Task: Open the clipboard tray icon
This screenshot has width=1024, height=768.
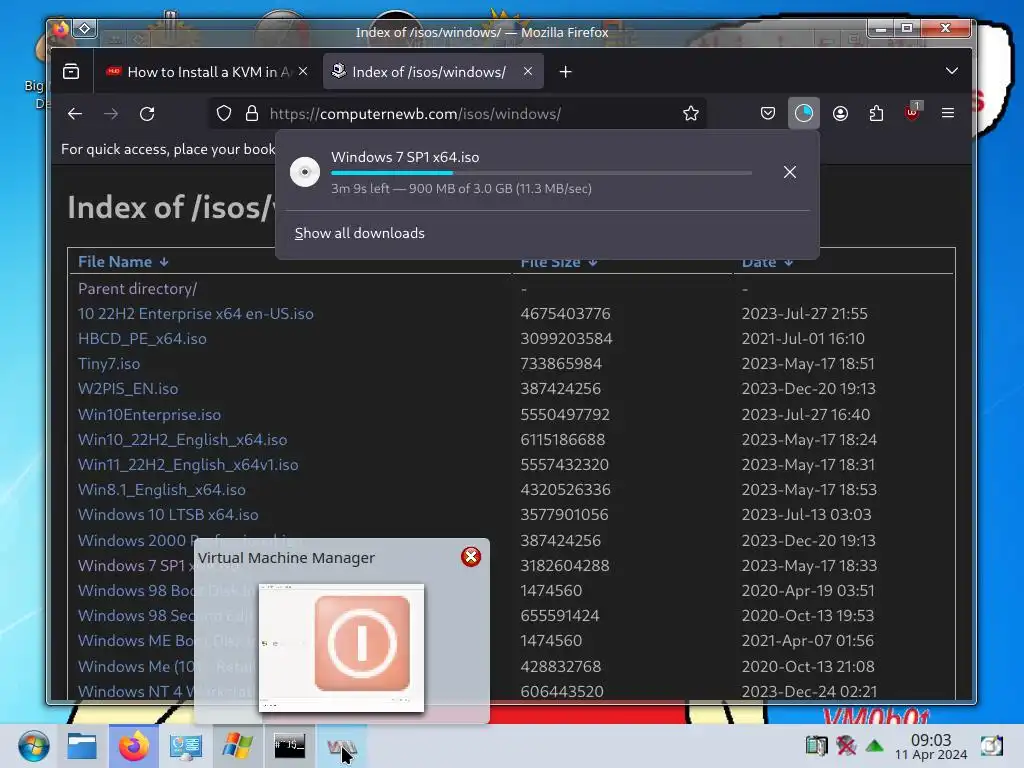Action: pos(816,745)
